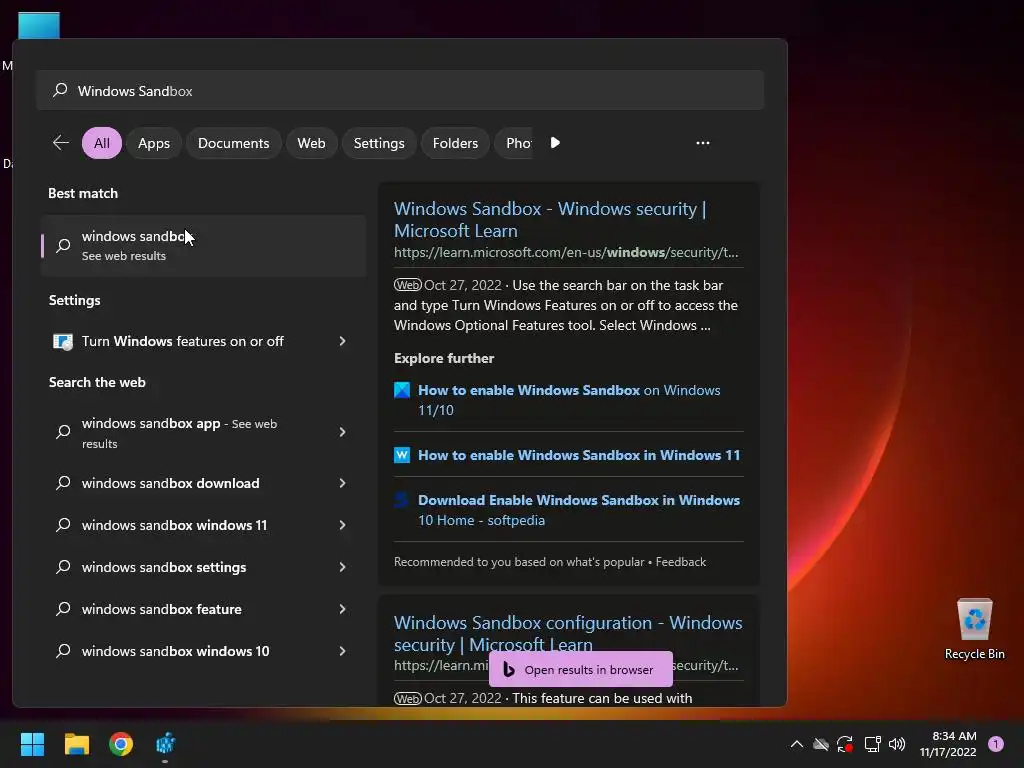Click Open results in browser button
The height and width of the screenshot is (768, 1024).
pos(581,669)
